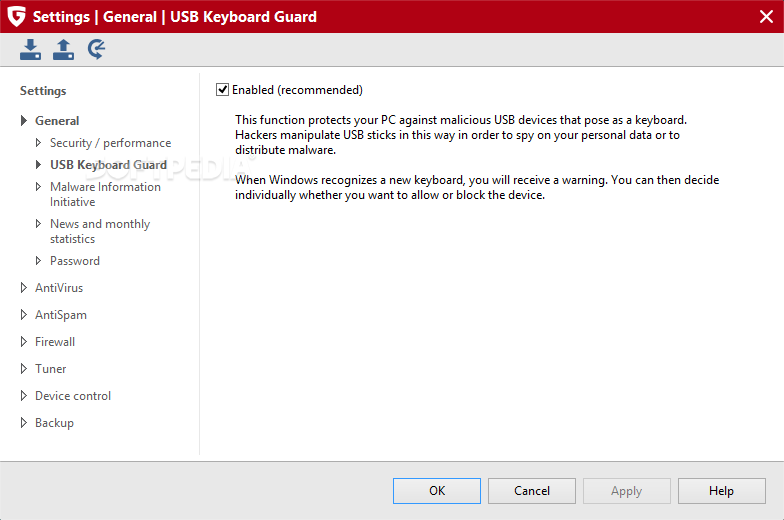Click the 'This function protects your PC' paragraph
This screenshot has height=520, width=784.
pyautogui.click(x=461, y=135)
